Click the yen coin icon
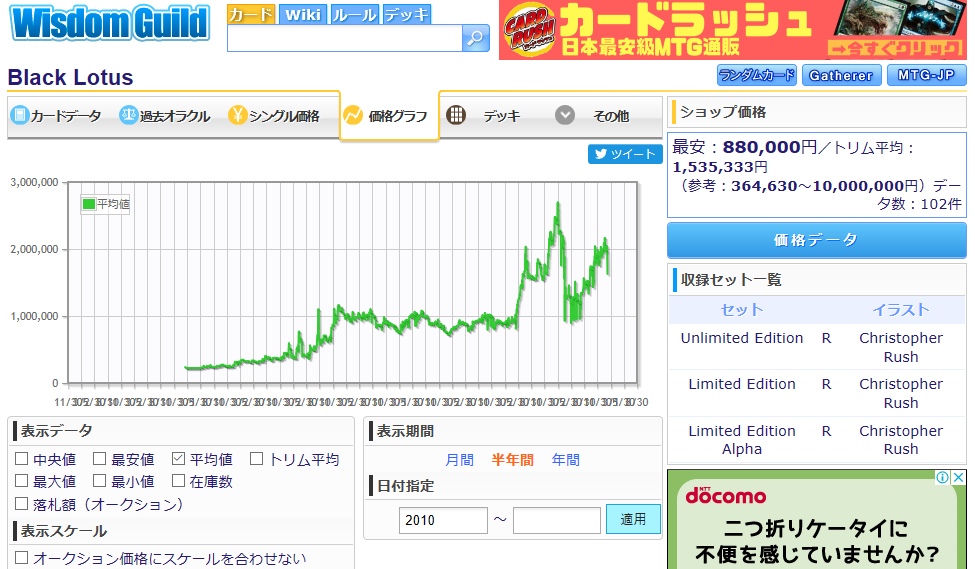This screenshot has height=569, width=975. (237, 115)
